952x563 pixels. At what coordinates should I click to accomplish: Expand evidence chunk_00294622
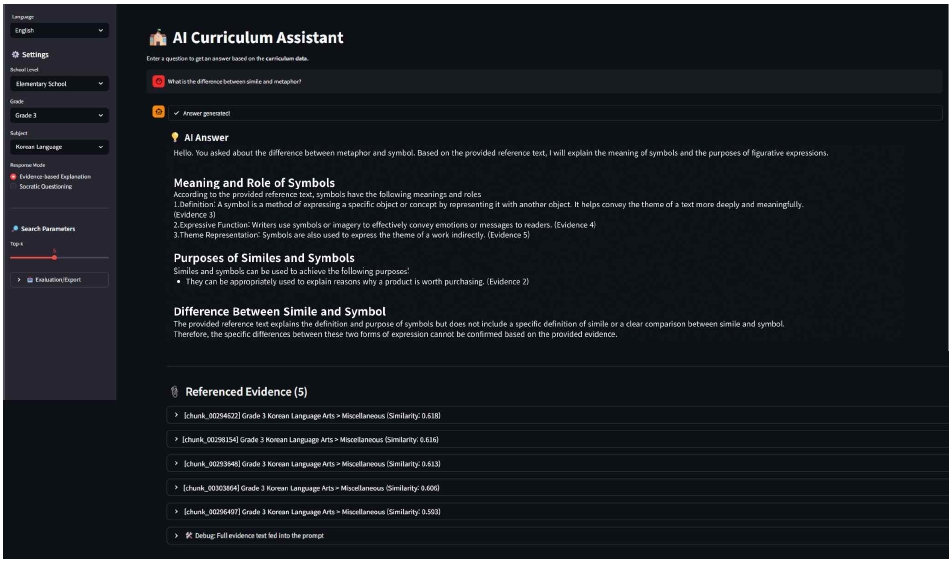[x=310, y=415]
